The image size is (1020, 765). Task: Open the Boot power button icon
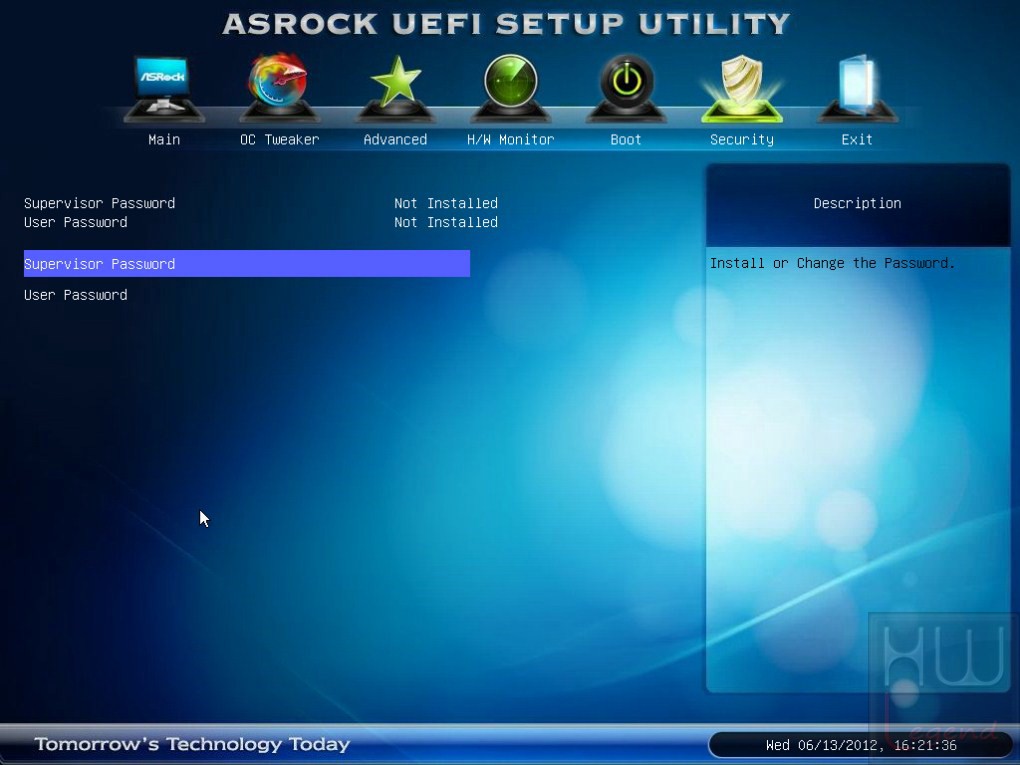(626, 88)
